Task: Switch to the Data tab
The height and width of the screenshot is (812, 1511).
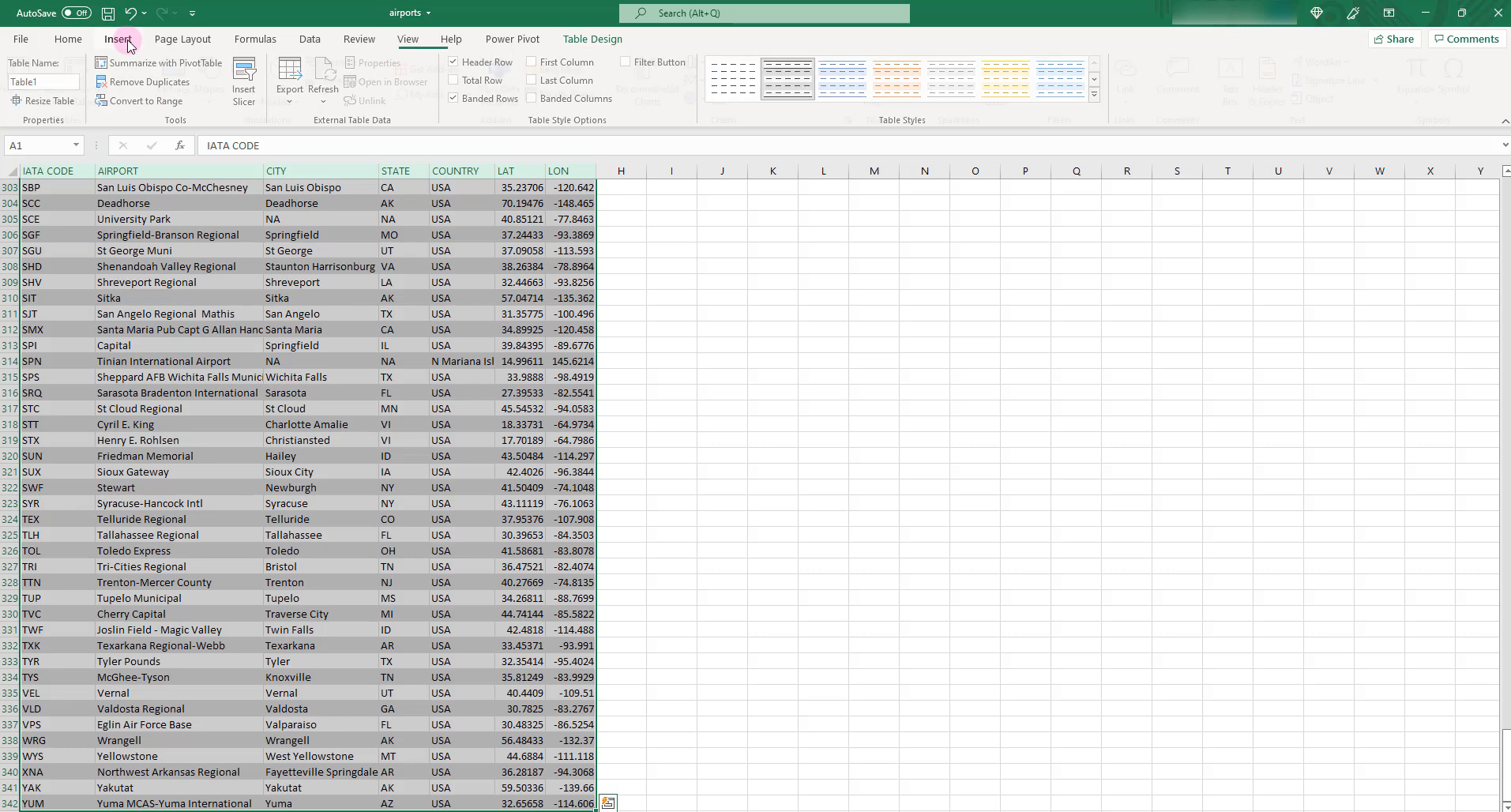Action: pos(310,39)
